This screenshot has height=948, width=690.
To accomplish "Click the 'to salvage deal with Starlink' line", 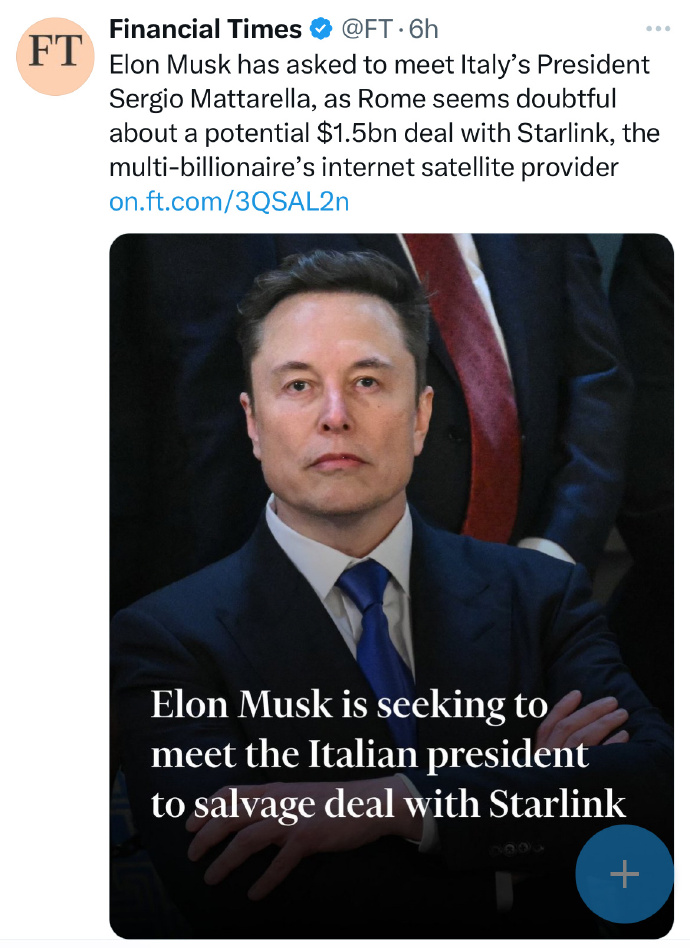I will click(388, 805).
